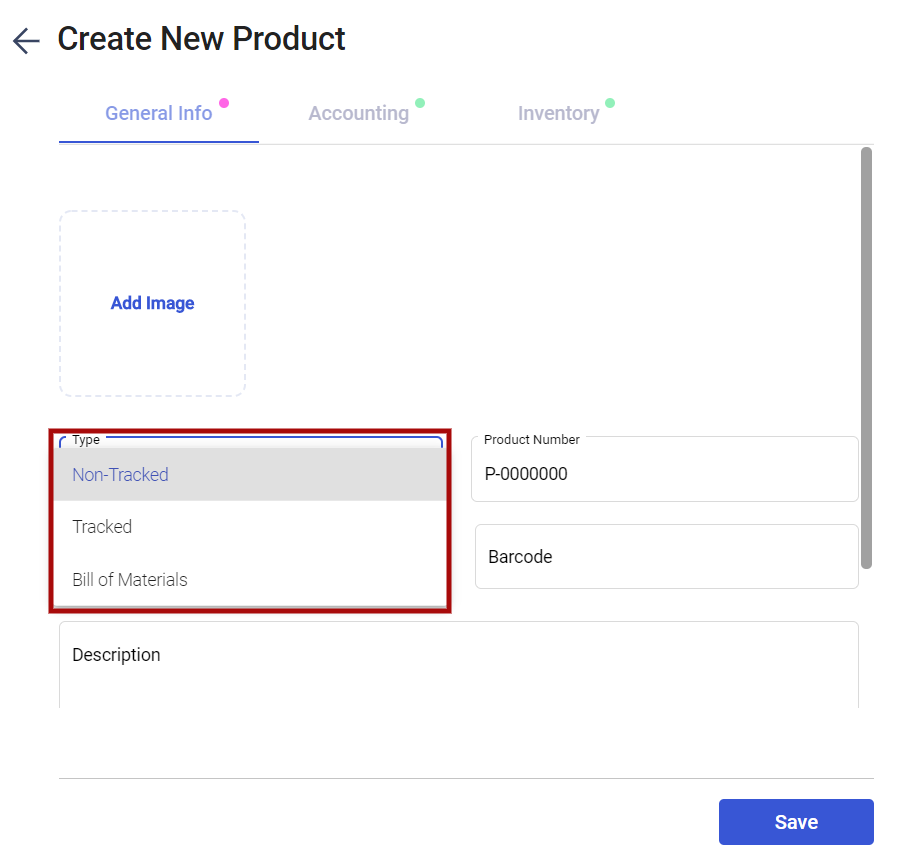Focus the Description text area
The height and width of the screenshot is (852, 909).
pyautogui.click(x=459, y=665)
